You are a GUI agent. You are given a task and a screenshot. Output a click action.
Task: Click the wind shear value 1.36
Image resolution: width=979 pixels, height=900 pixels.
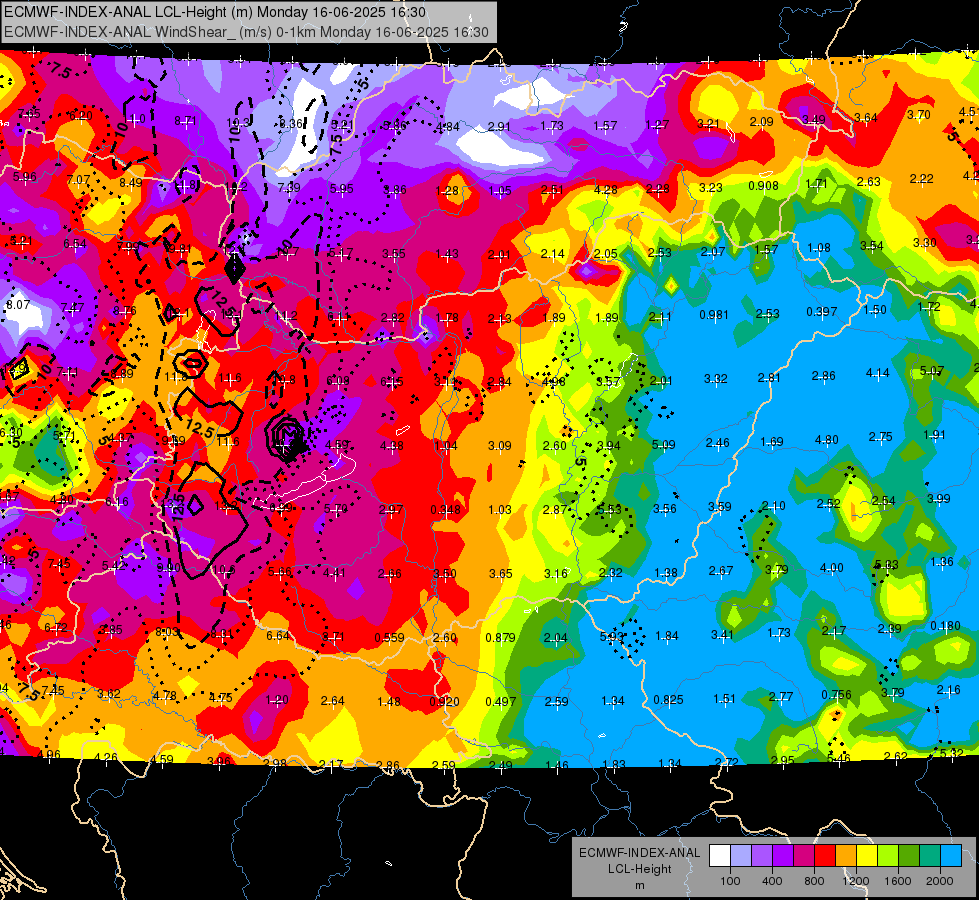pos(942,561)
